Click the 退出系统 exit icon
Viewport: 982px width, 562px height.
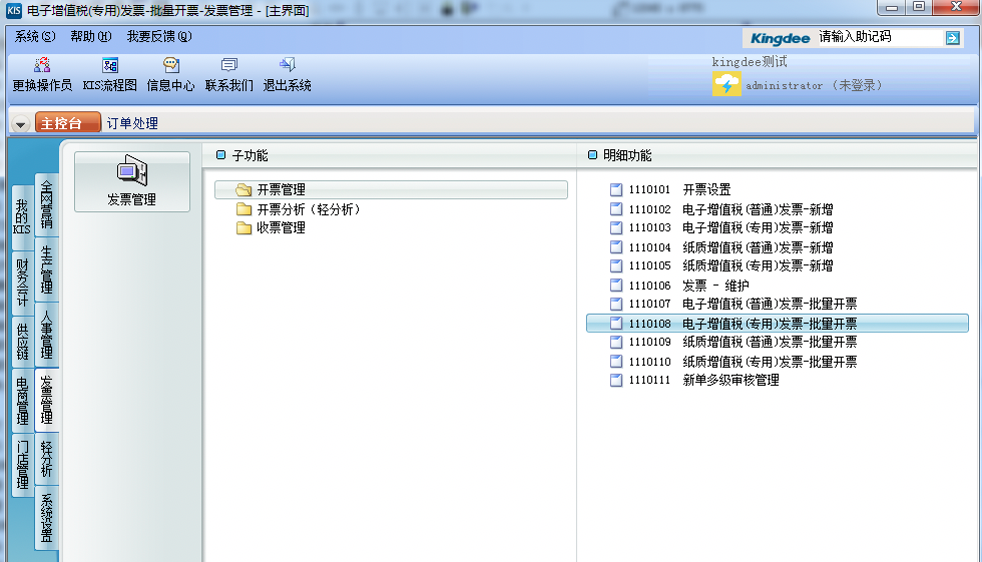(x=287, y=66)
